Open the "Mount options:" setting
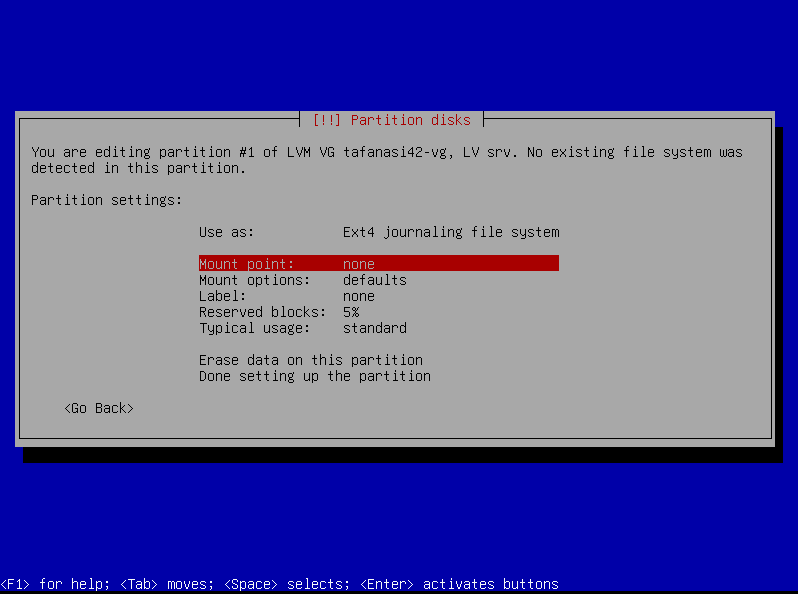The image size is (798, 594). [x=254, y=280]
